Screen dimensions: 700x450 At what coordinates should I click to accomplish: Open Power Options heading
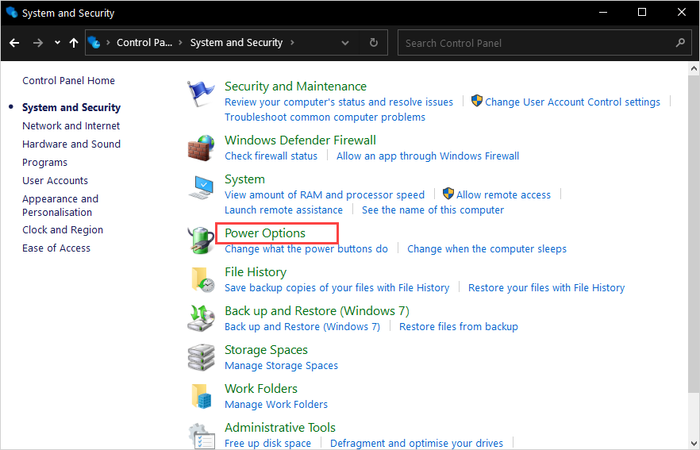click(265, 233)
